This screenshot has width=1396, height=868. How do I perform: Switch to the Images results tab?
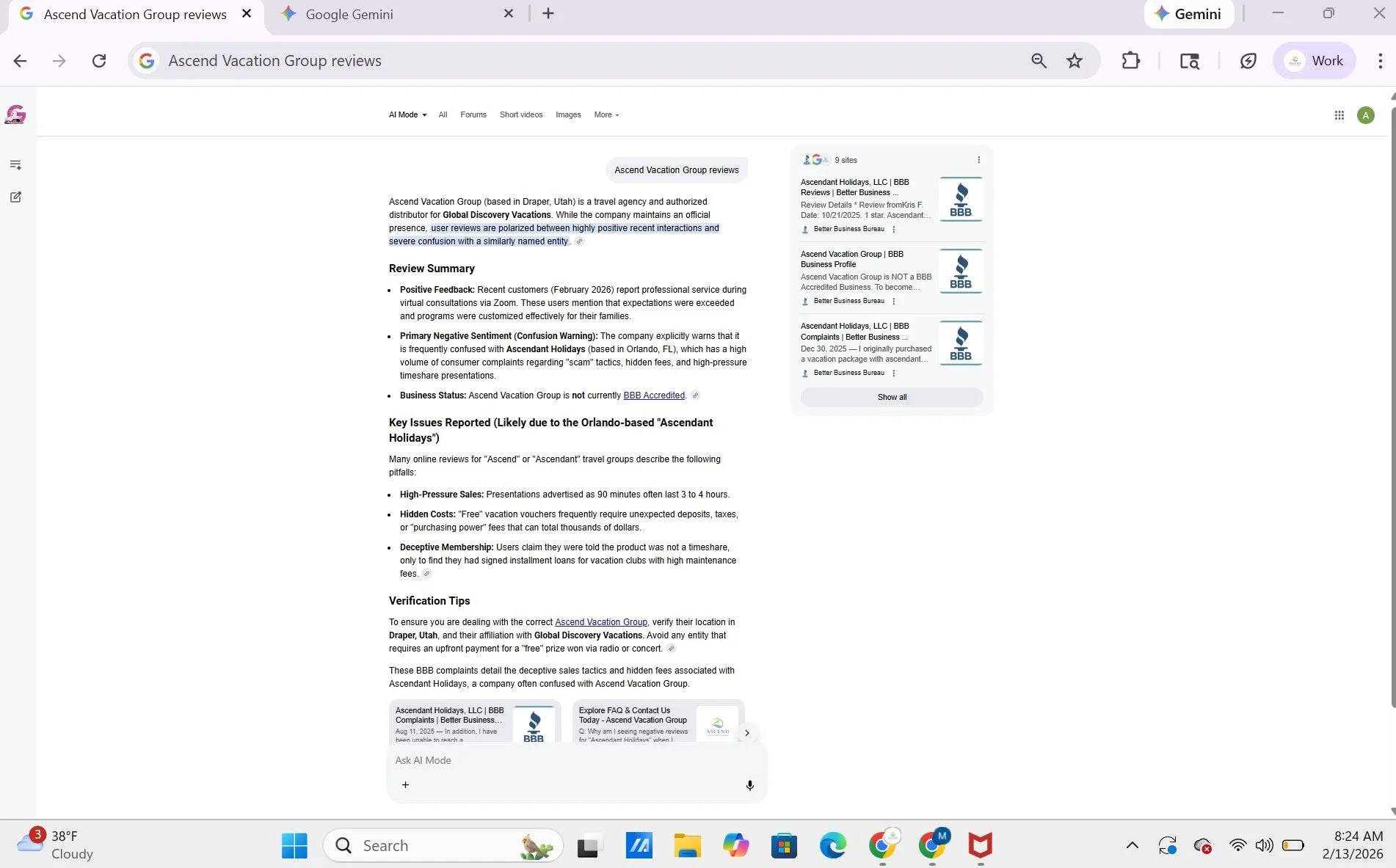click(568, 114)
